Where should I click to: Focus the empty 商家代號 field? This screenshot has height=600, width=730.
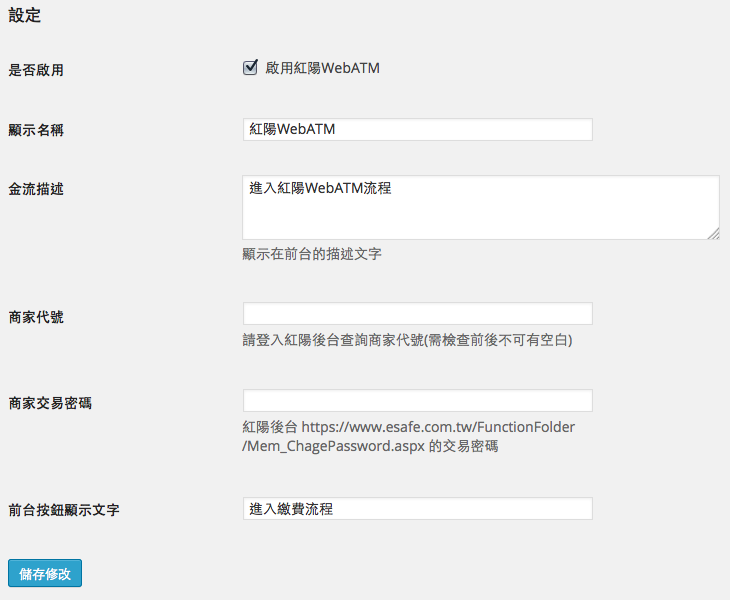pos(418,314)
